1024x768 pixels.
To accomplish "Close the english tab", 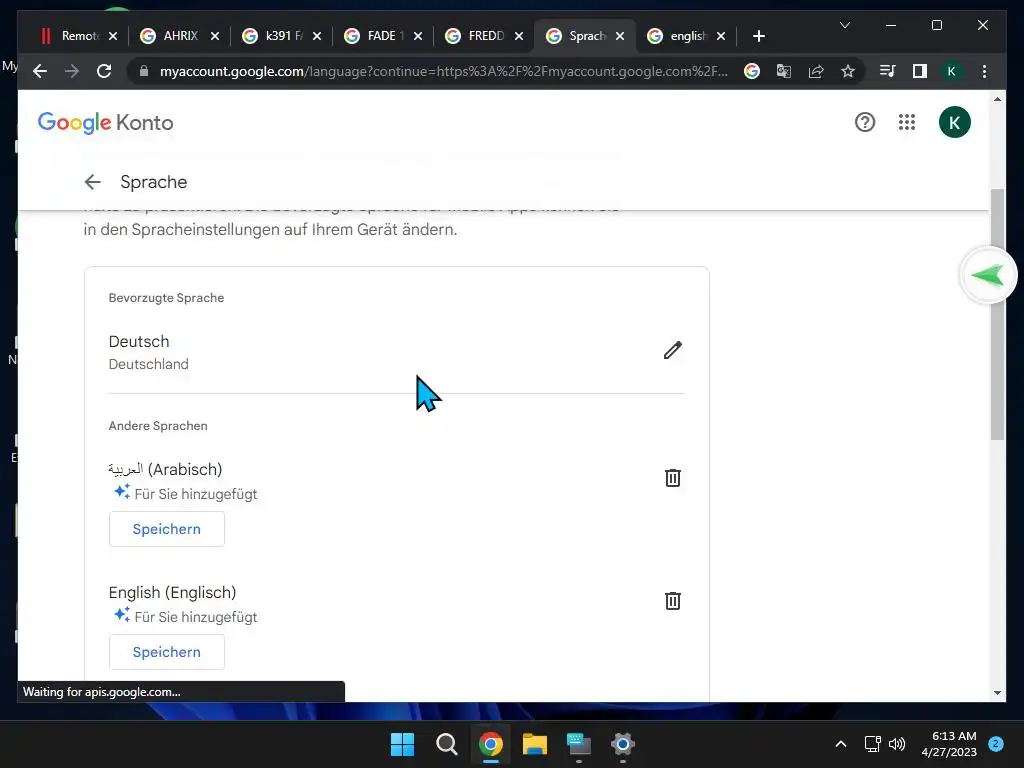I will [721, 36].
